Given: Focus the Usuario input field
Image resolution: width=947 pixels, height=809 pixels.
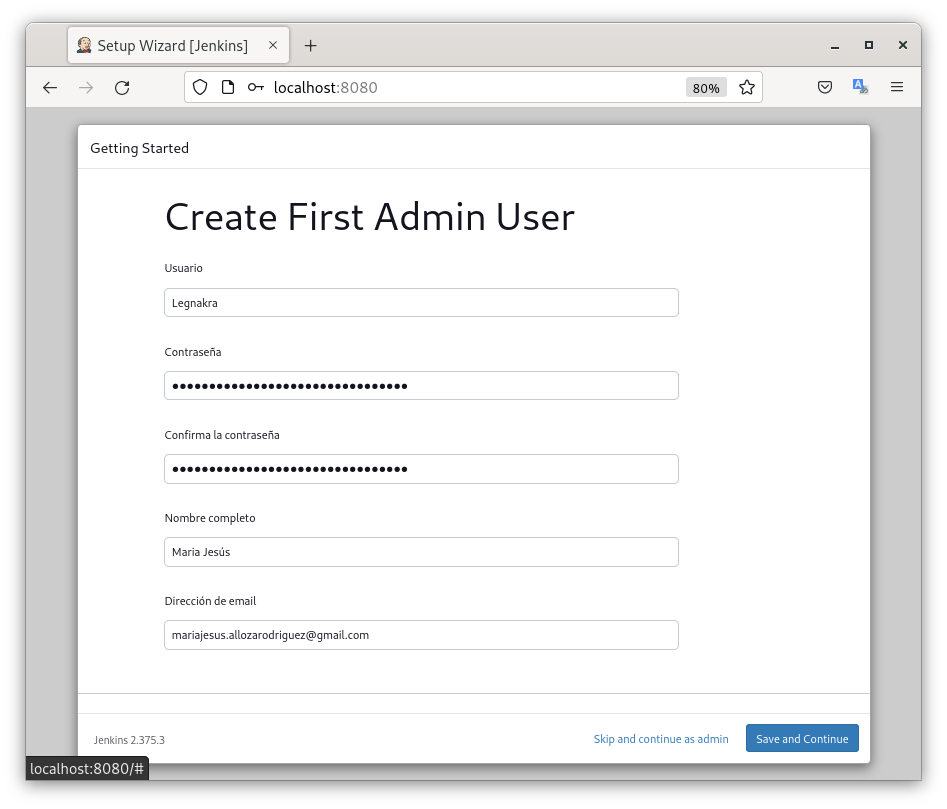Looking at the screenshot, I should 421,303.
